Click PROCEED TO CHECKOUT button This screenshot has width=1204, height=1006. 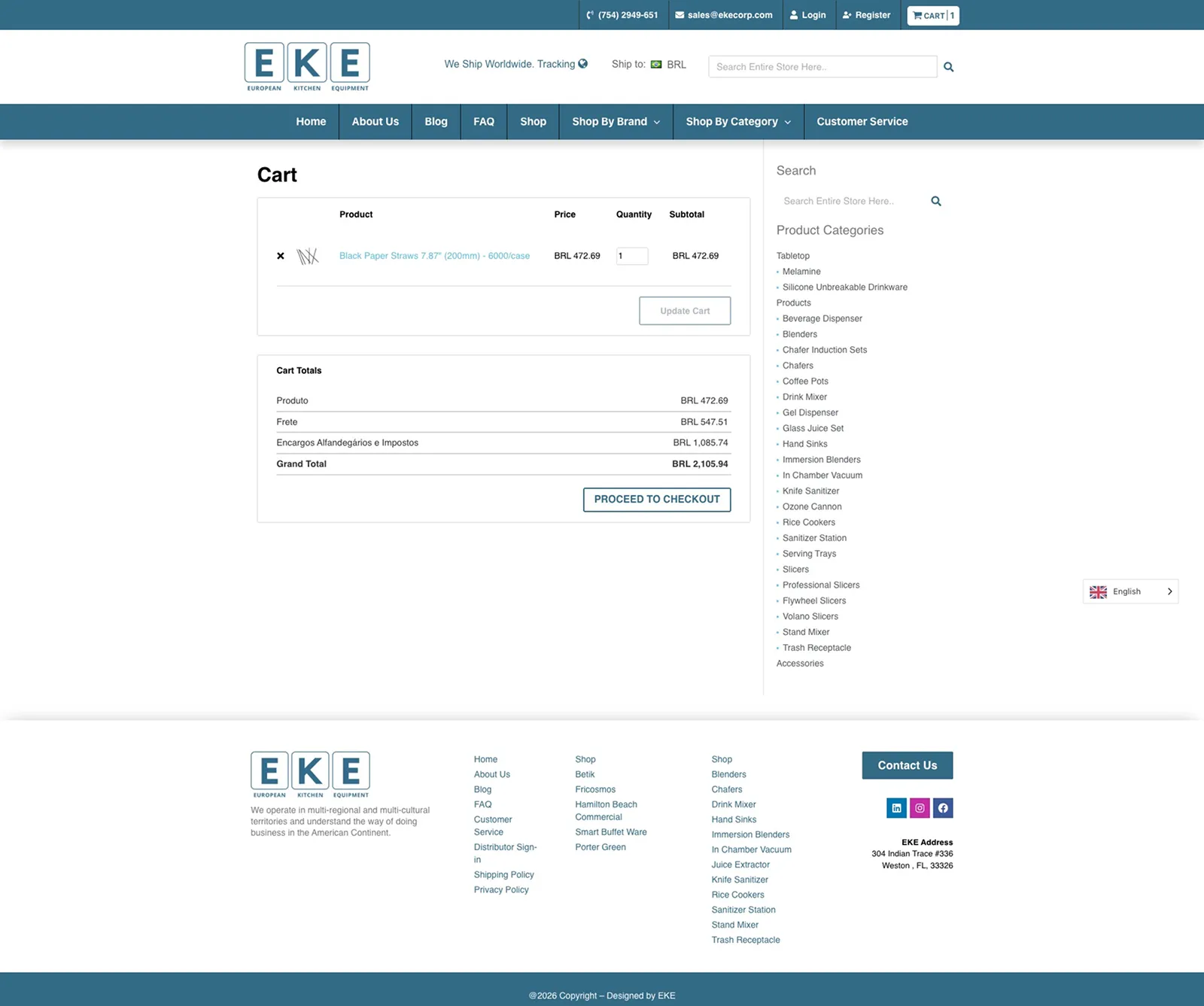(x=657, y=500)
